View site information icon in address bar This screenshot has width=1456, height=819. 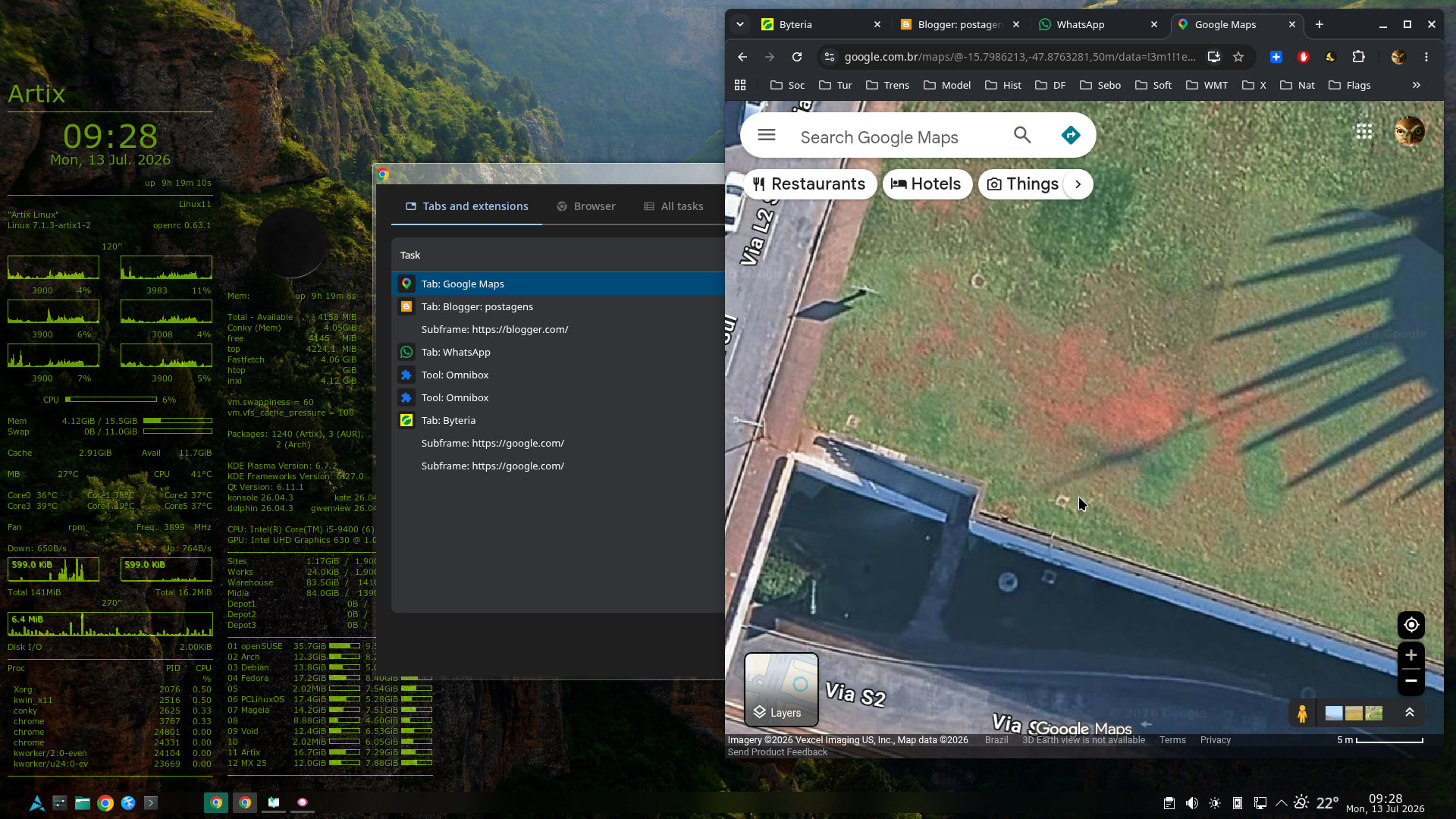pos(830,57)
